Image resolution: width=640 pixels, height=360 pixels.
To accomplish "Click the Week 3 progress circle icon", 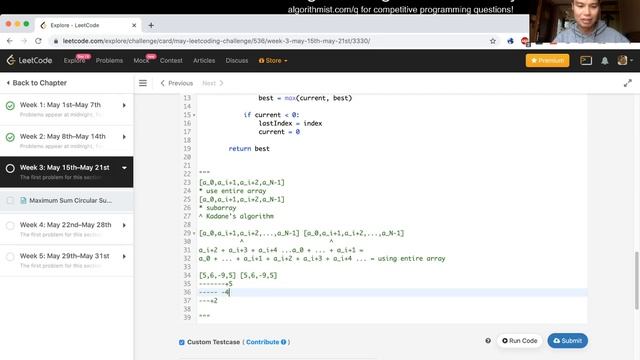I will coord(10,168).
